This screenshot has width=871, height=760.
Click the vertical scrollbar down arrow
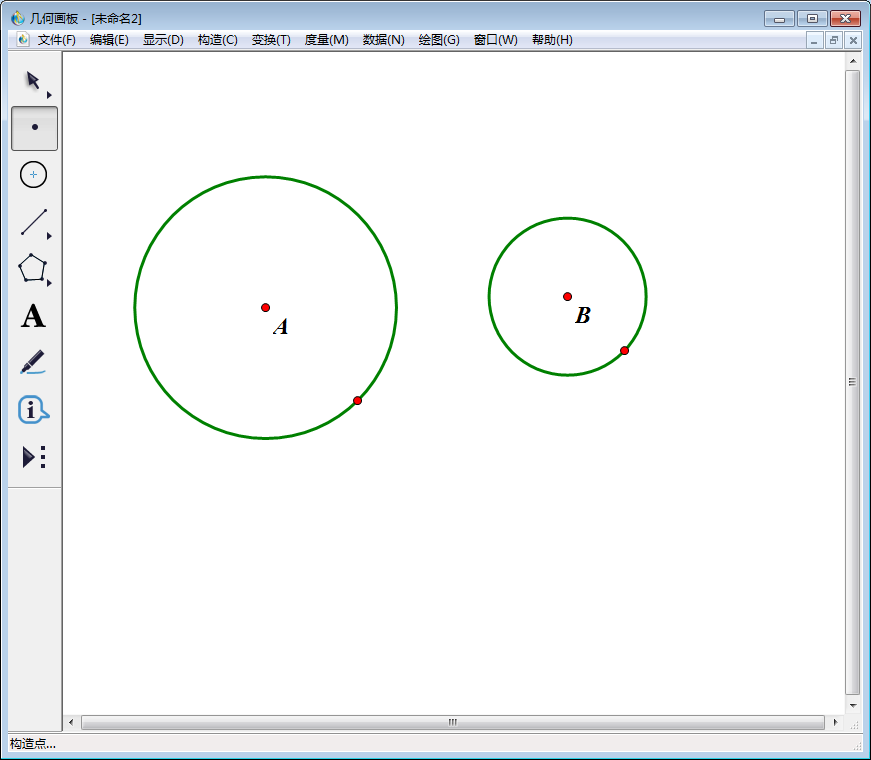[853, 706]
